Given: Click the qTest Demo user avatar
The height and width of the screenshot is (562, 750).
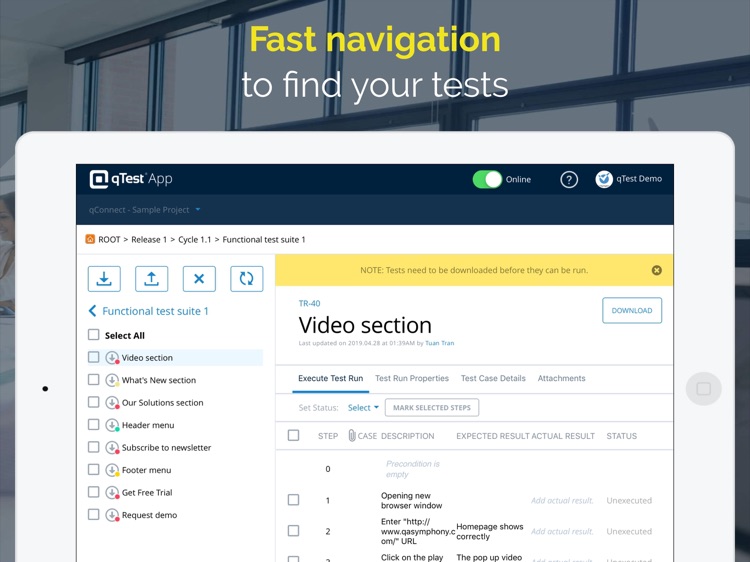Looking at the screenshot, I should point(604,179).
